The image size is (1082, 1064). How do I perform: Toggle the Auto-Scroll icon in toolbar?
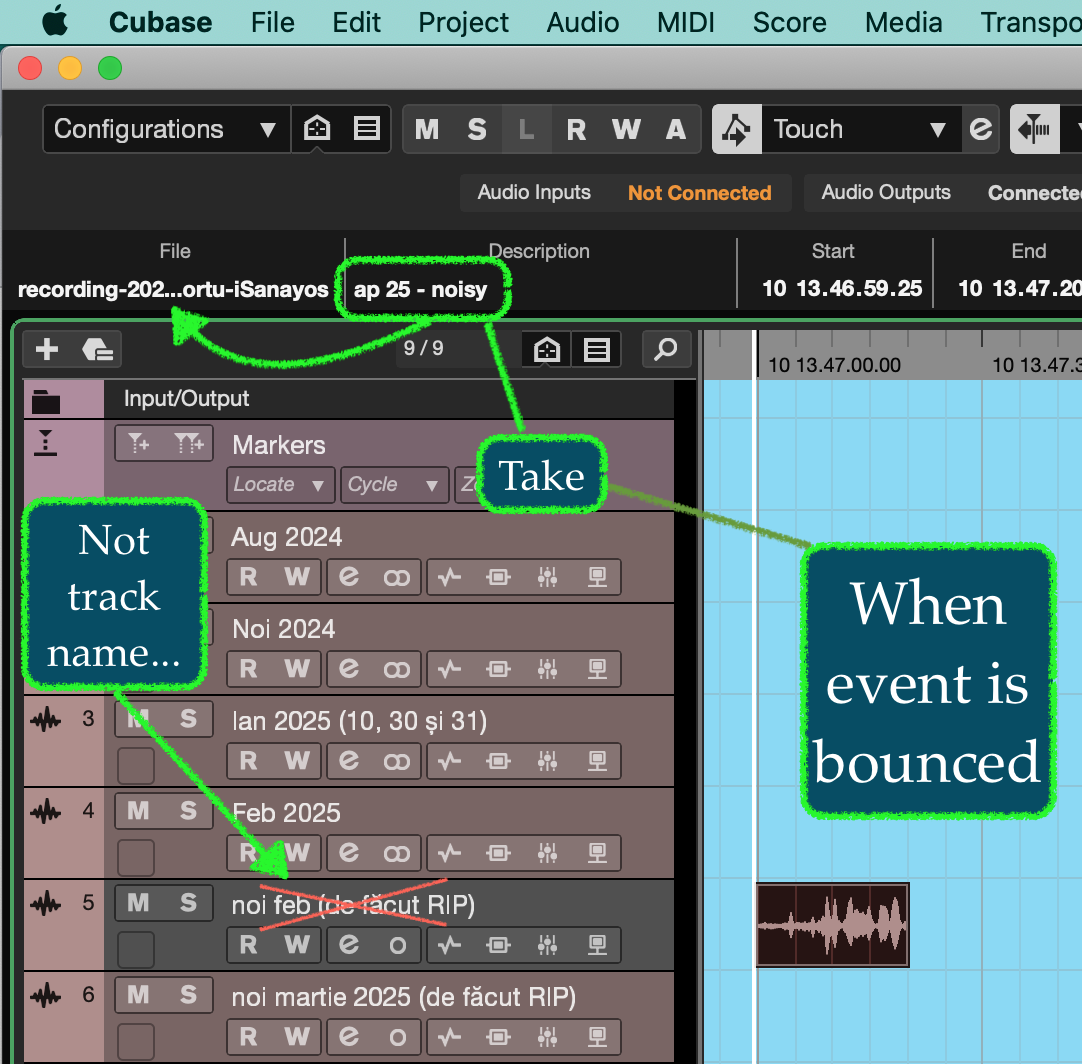pos(1034,129)
